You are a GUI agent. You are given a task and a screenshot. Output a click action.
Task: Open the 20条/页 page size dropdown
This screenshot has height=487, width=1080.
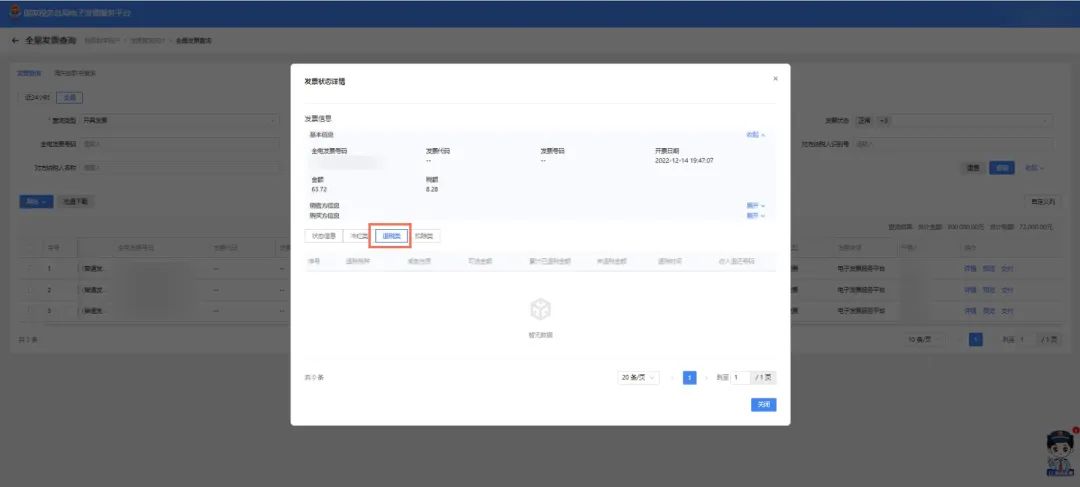point(639,378)
